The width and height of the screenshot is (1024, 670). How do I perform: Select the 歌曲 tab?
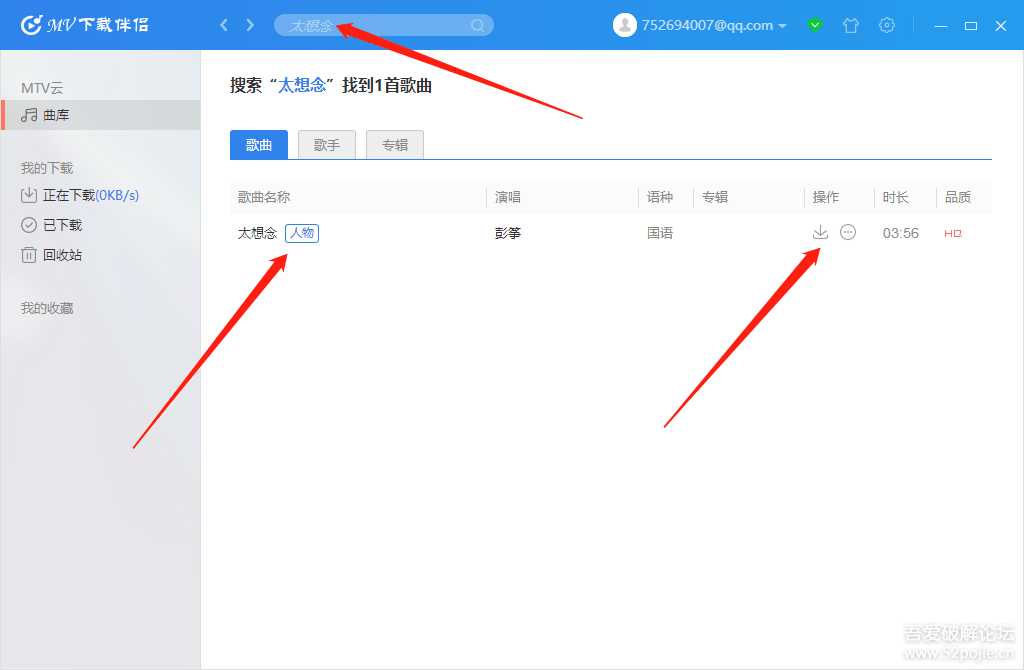coord(259,144)
